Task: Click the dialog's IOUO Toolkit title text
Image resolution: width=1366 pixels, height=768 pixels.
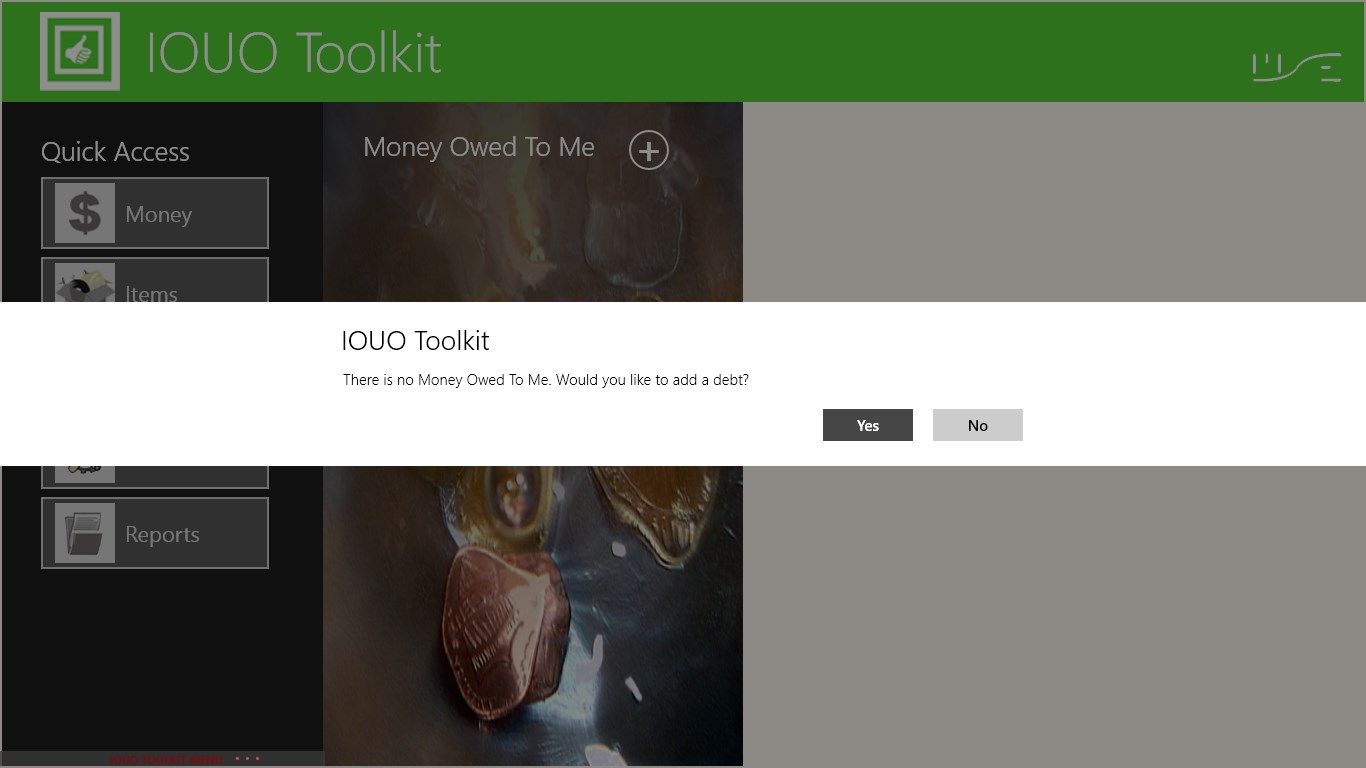Action: (415, 341)
